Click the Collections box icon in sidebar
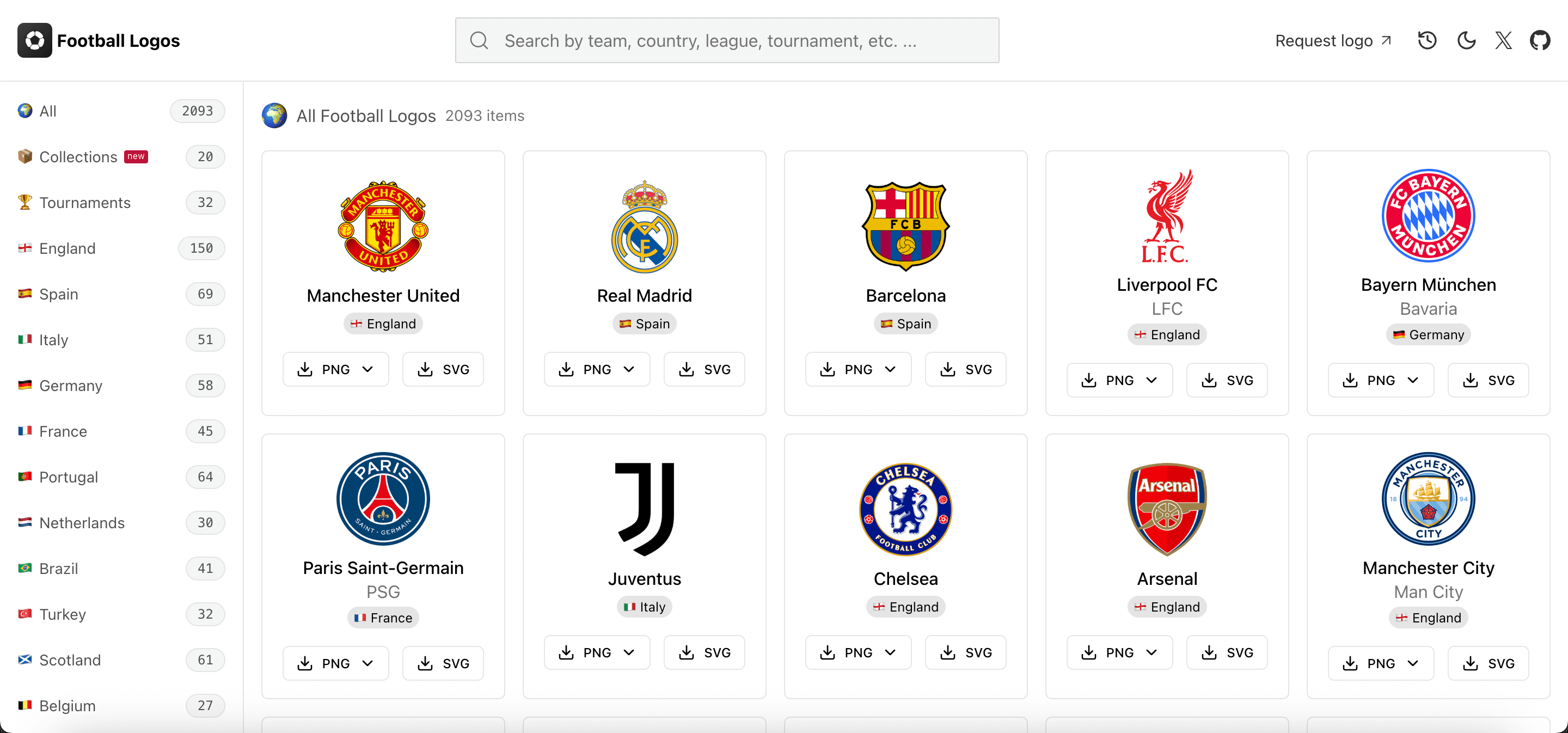 click(24, 156)
